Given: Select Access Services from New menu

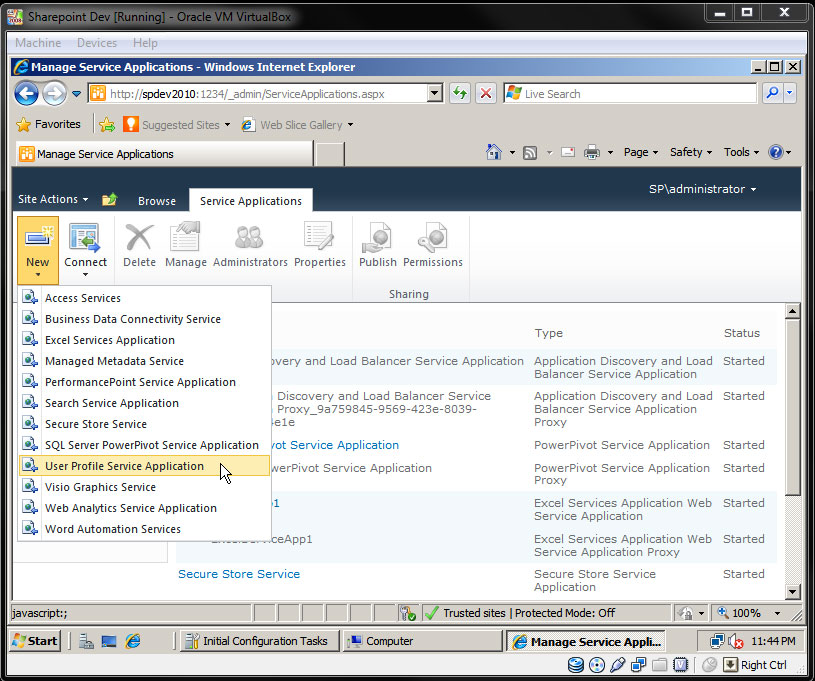Looking at the screenshot, I should pos(144,298).
